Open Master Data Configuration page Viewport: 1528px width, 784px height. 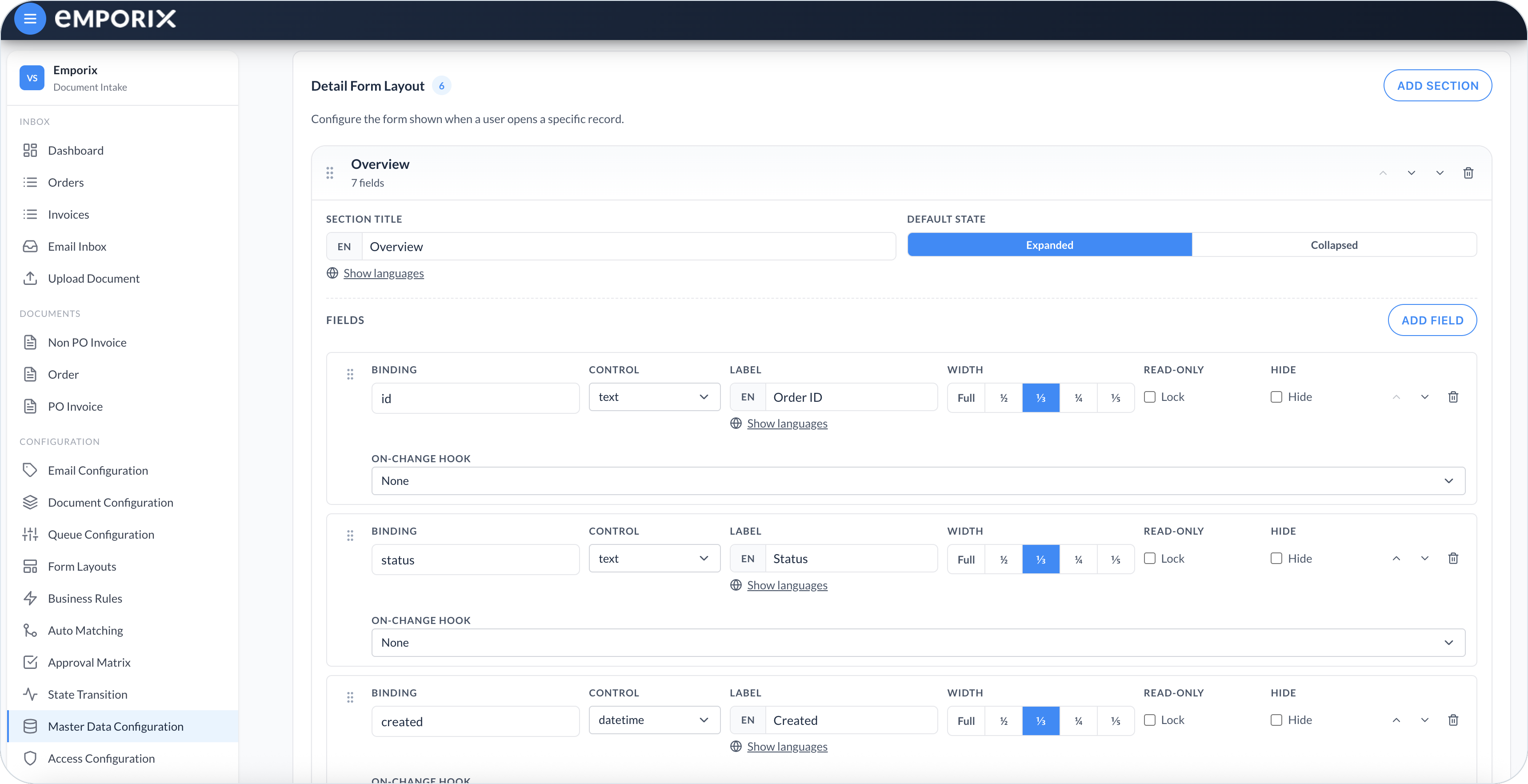pos(123,726)
